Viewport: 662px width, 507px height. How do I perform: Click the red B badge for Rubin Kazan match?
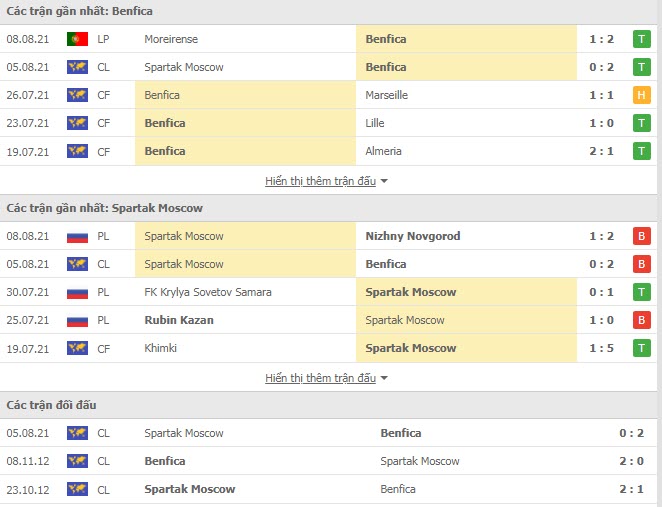(x=641, y=320)
